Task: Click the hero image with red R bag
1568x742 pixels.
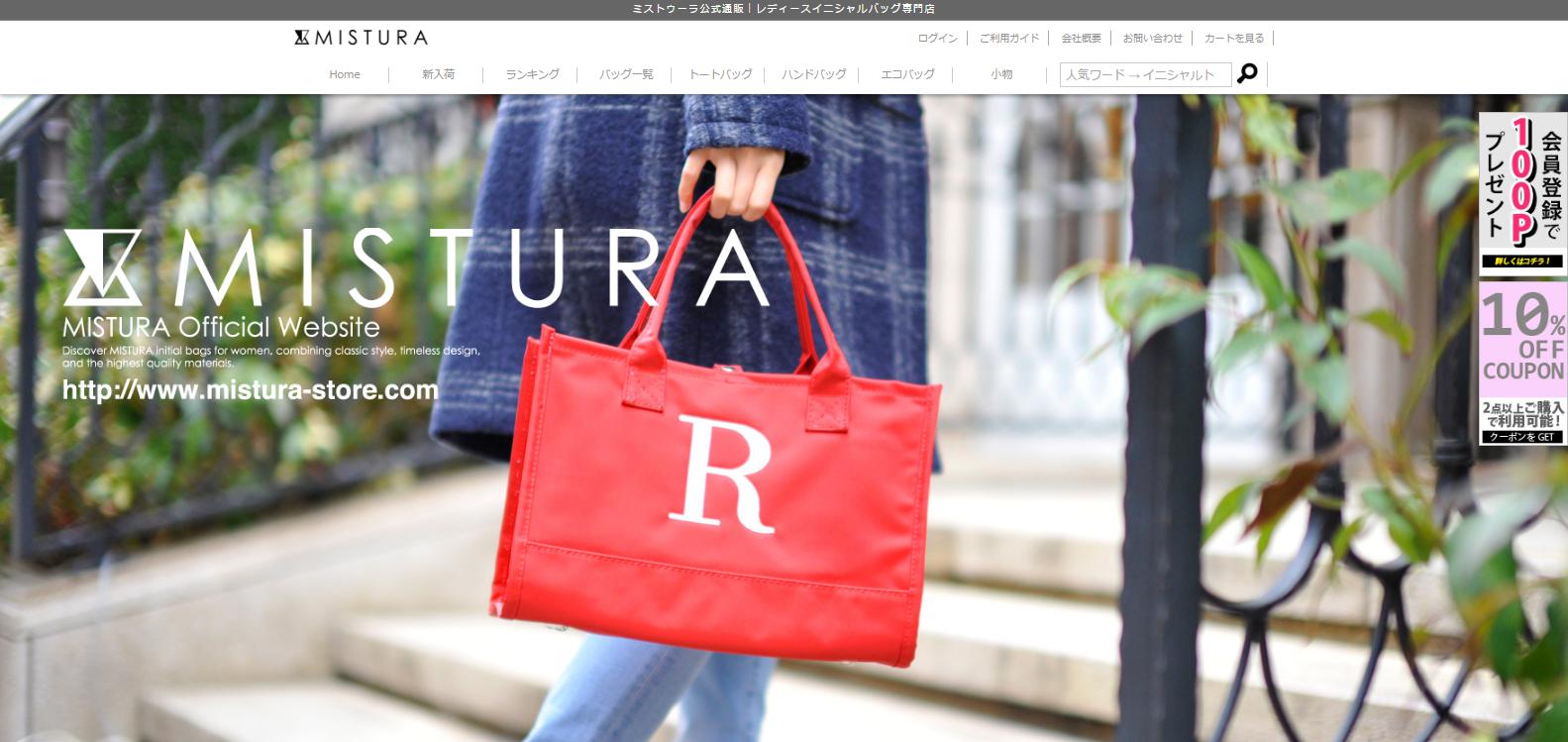Action: coord(784,418)
